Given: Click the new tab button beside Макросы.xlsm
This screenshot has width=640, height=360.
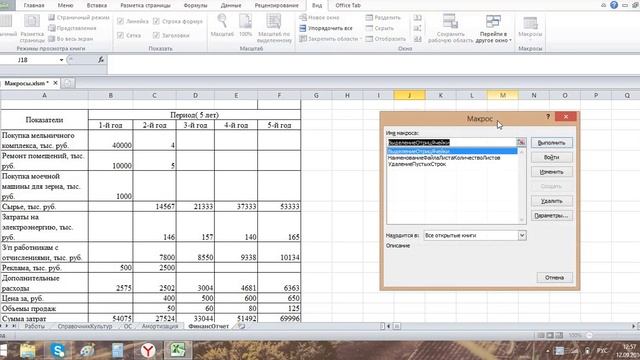Looking at the screenshot, I should pos(68,83).
